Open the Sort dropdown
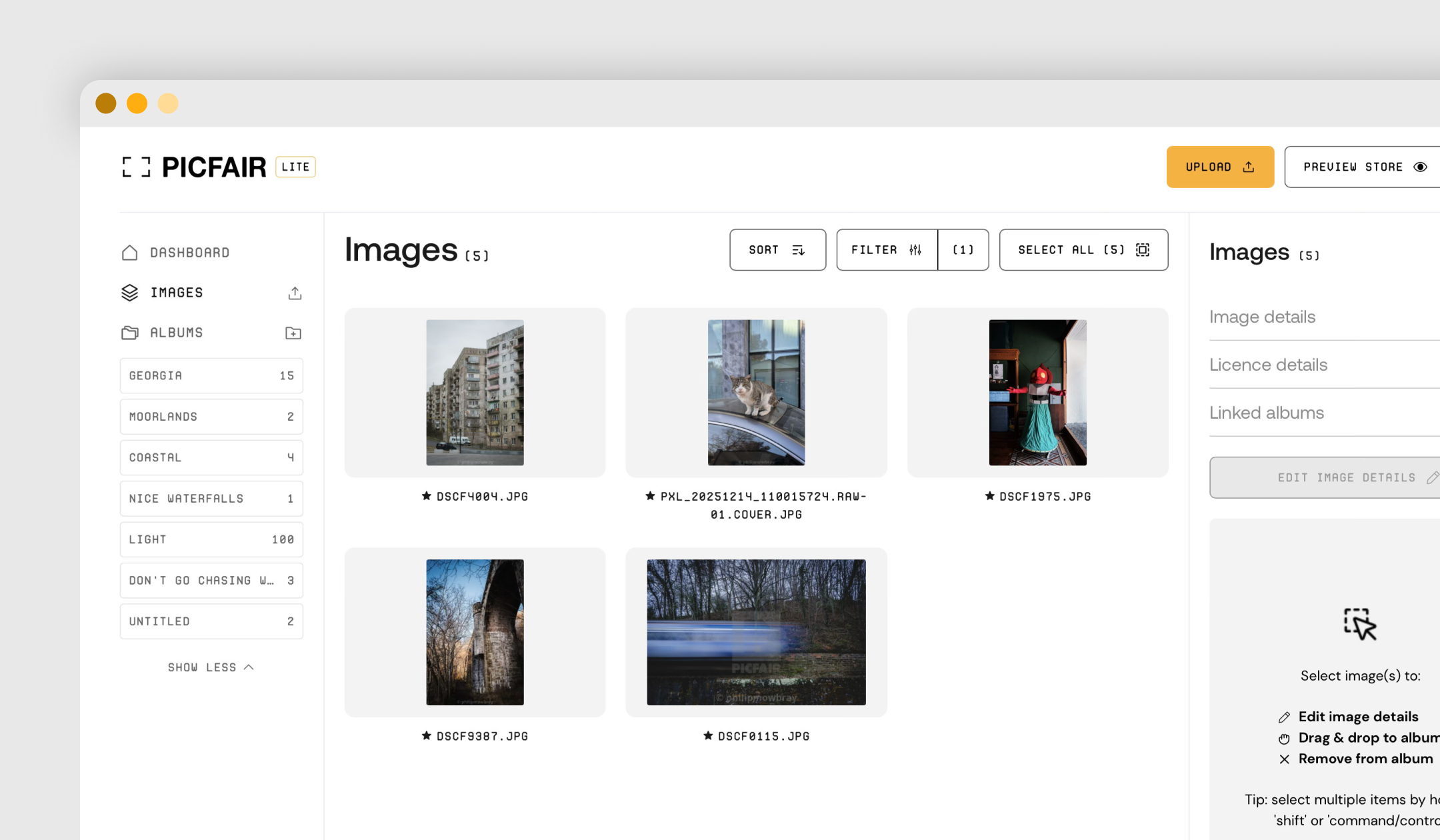1440x840 pixels. click(777, 250)
